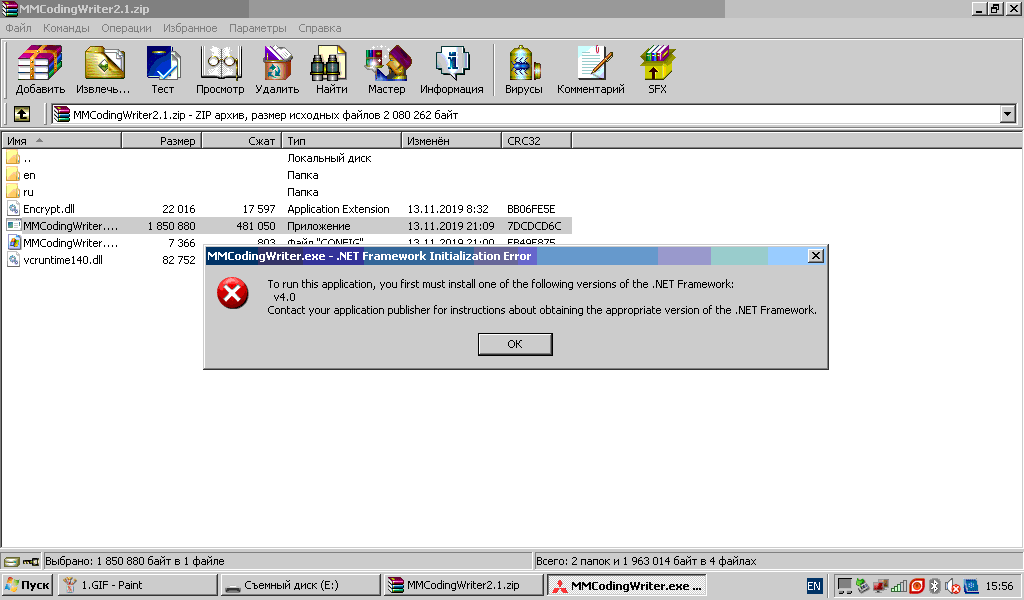
Task: Open the archive path dropdown arrow
Action: [x=1008, y=114]
